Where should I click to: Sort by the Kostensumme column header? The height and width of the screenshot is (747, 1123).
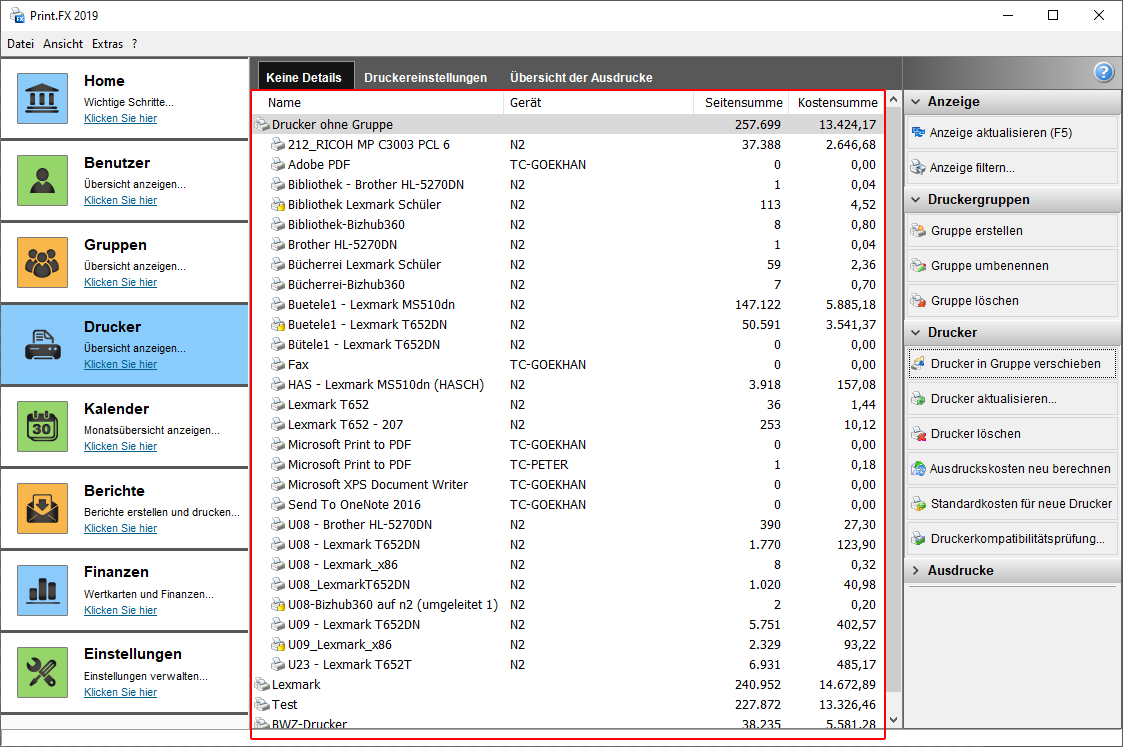point(837,102)
